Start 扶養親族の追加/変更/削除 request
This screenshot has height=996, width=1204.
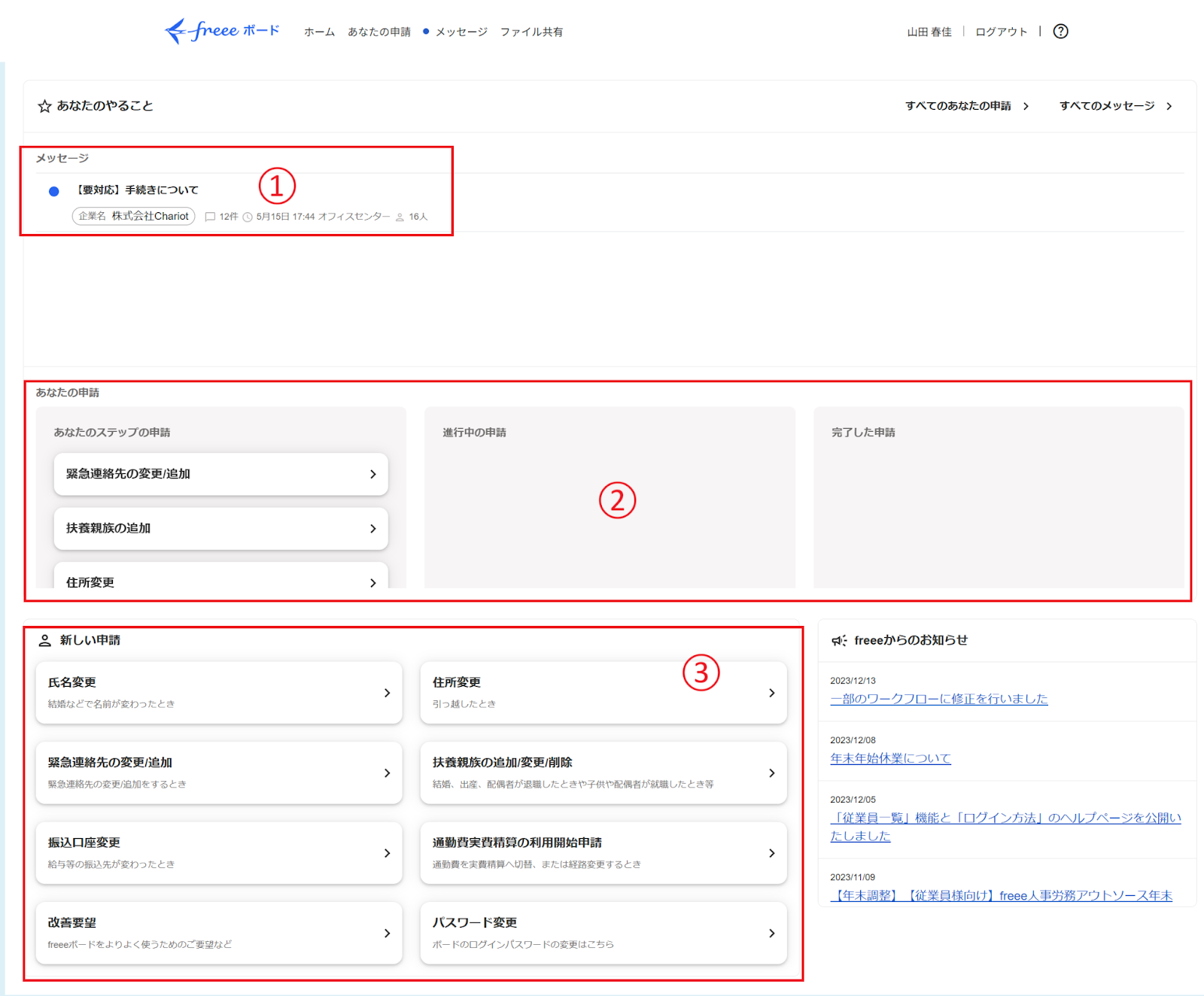pyautogui.click(x=604, y=773)
